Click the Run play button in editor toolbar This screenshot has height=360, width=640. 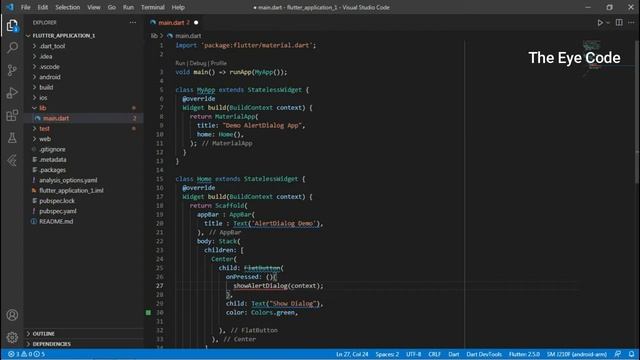(600, 23)
